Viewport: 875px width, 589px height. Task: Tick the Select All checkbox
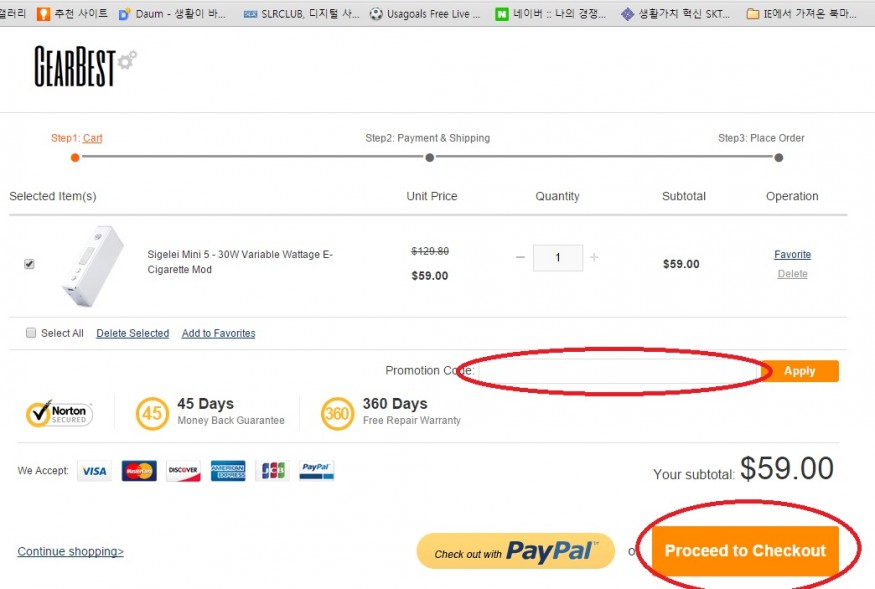tap(31, 333)
